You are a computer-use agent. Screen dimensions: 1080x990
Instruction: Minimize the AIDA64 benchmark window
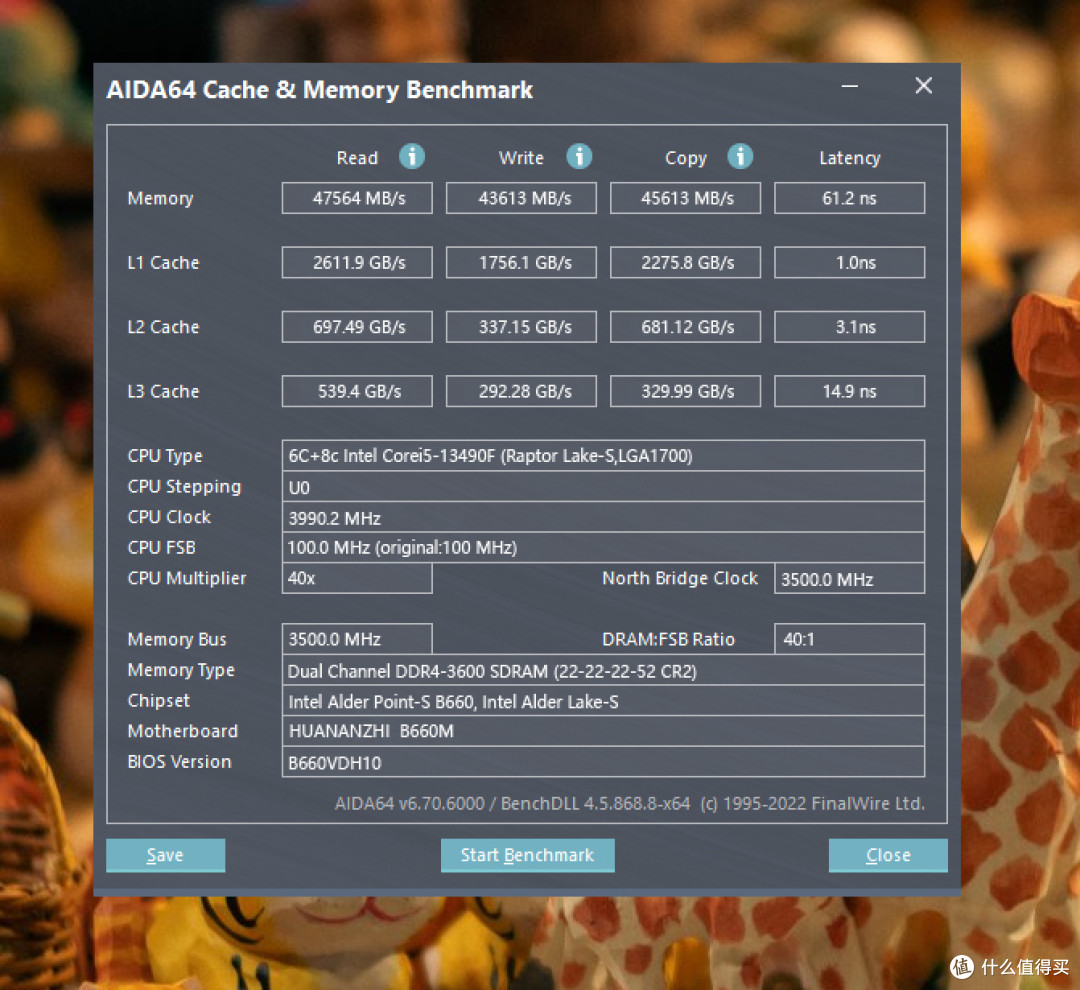[x=850, y=86]
